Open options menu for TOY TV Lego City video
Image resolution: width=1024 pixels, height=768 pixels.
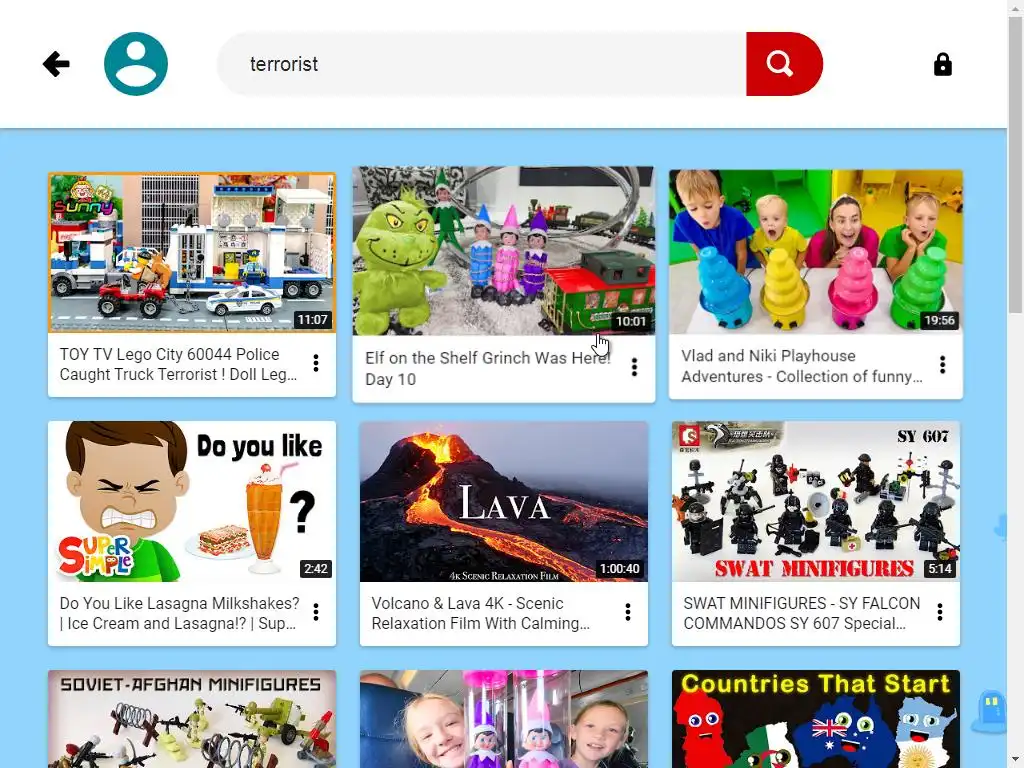pos(316,363)
